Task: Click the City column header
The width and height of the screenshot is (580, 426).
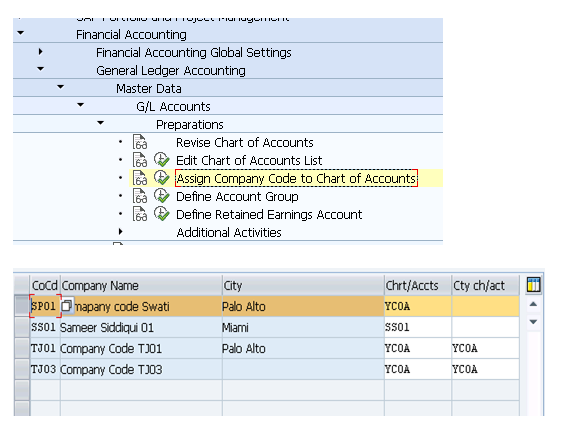Action: (303, 285)
